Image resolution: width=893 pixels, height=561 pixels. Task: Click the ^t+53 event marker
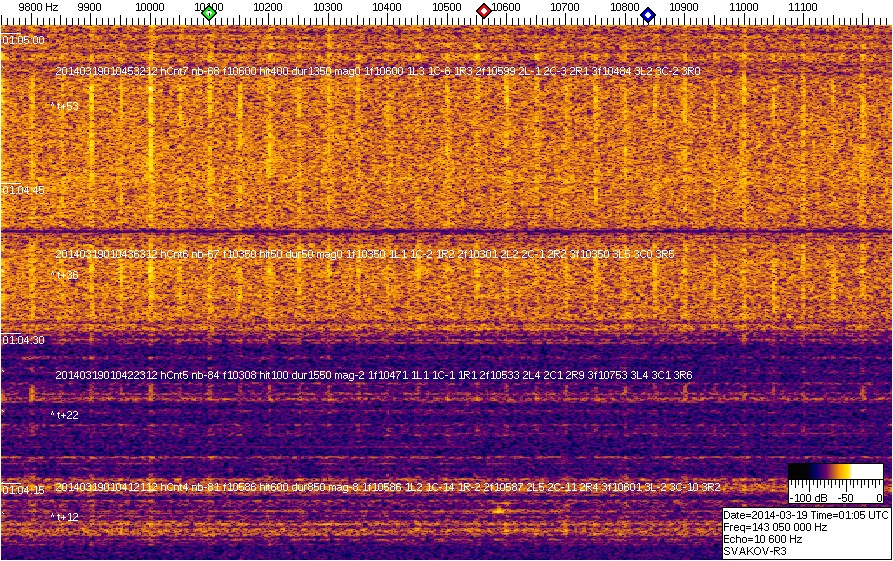[x=65, y=105]
